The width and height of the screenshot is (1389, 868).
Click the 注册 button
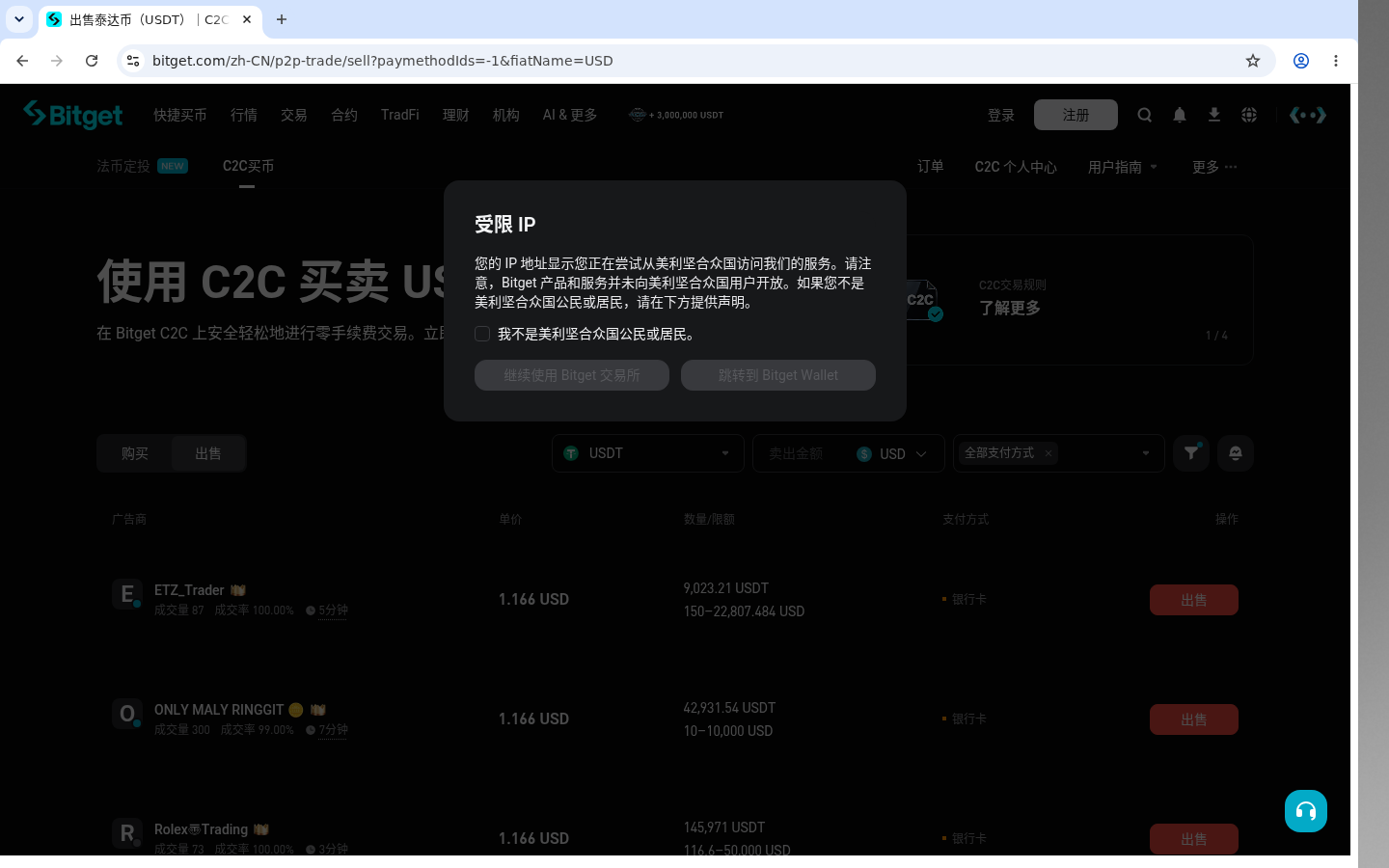tap(1076, 115)
